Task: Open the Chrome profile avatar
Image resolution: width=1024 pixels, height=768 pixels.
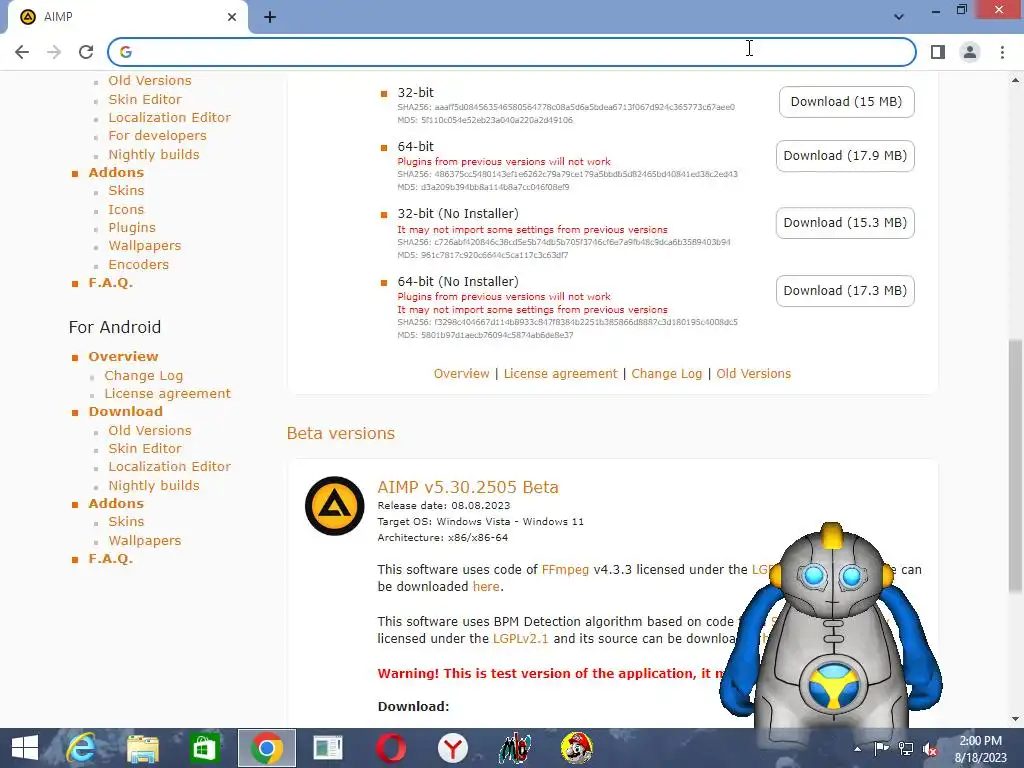Action: coord(970,52)
